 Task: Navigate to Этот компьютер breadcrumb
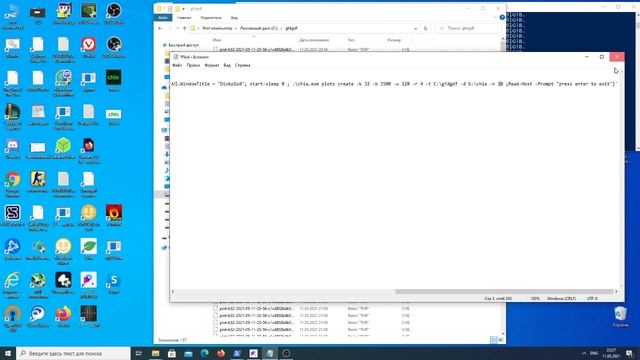tap(217, 28)
